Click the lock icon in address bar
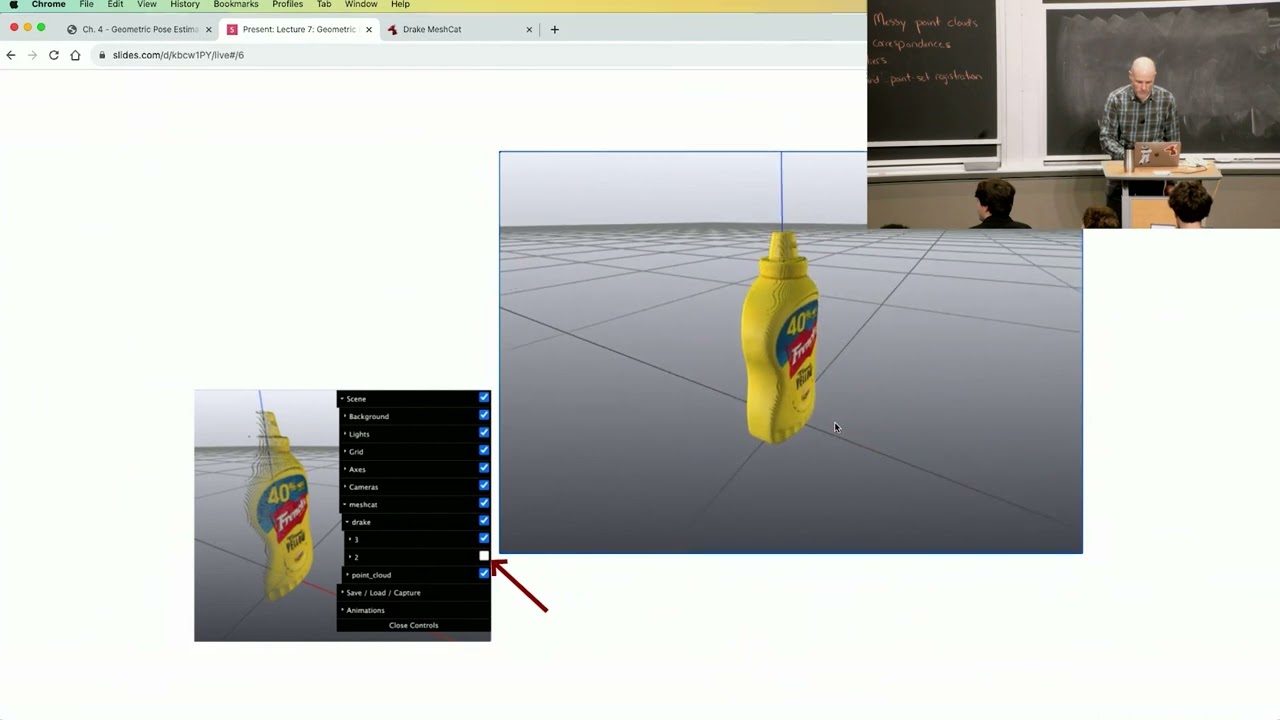 pyautogui.click(x=102, y=55)
